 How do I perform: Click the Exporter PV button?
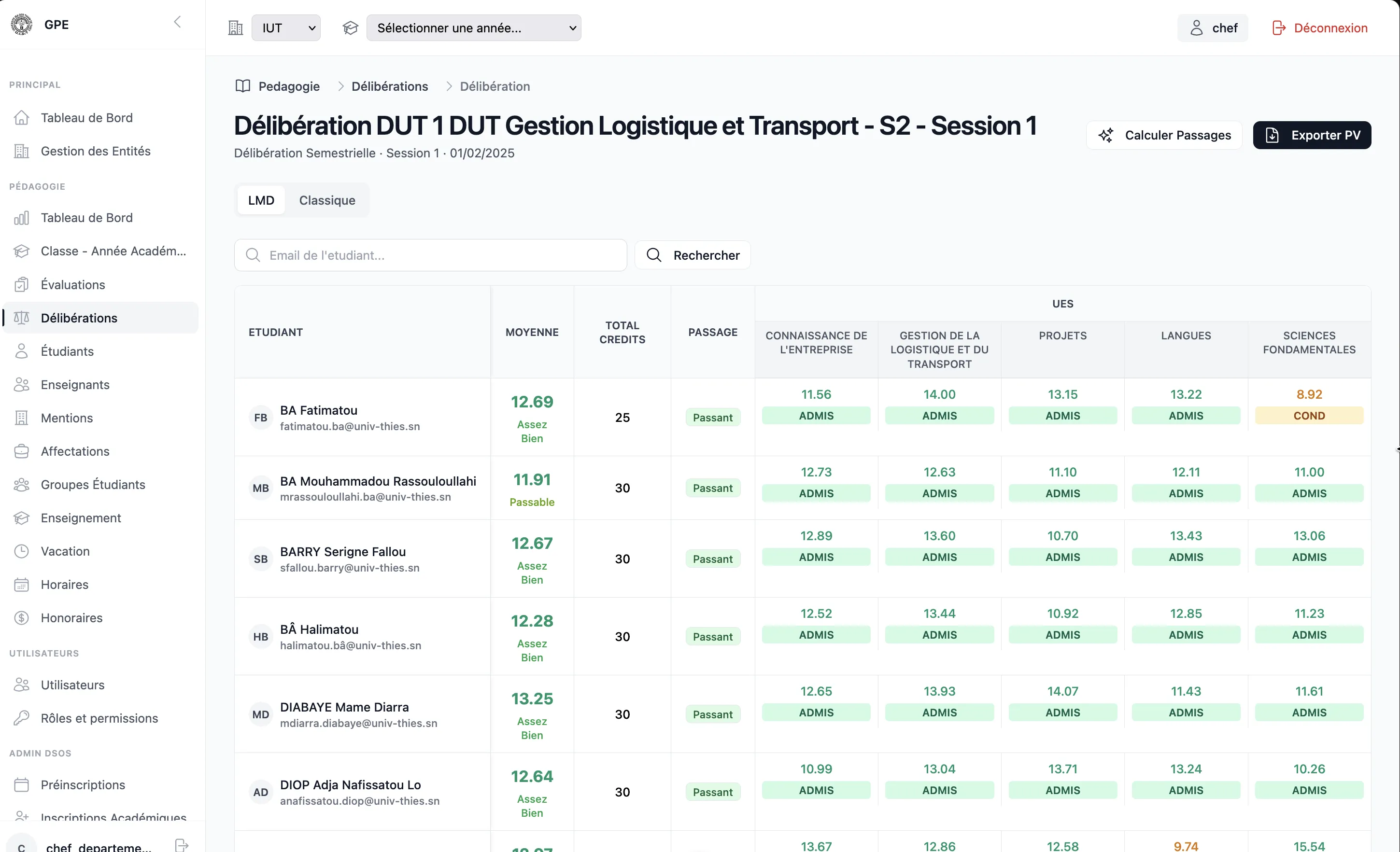(1312, 135)
